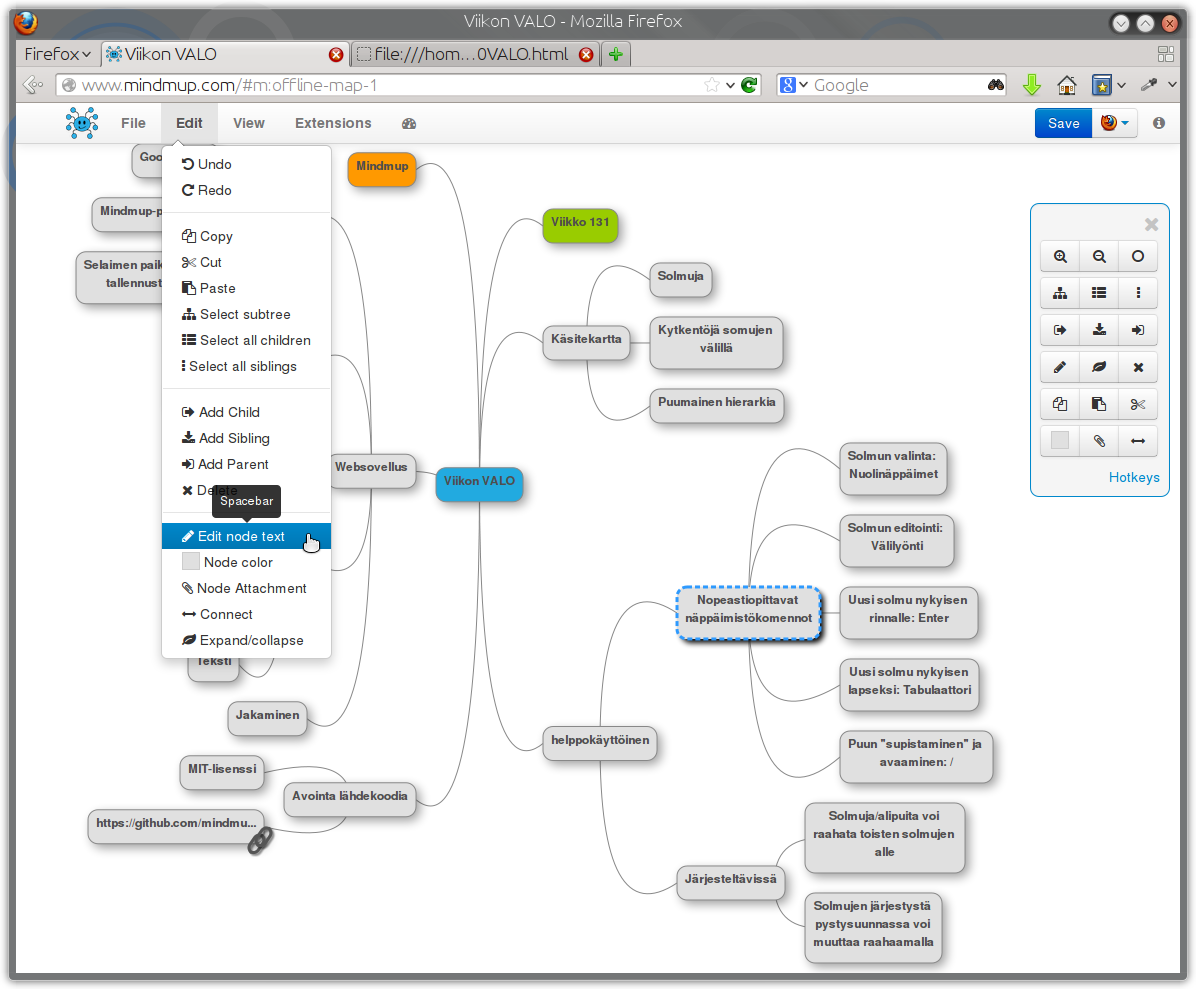The image size is (1196, 989).
Task: Click the zoom in icon in floating toolbar
Action: tap(1060, 256)
